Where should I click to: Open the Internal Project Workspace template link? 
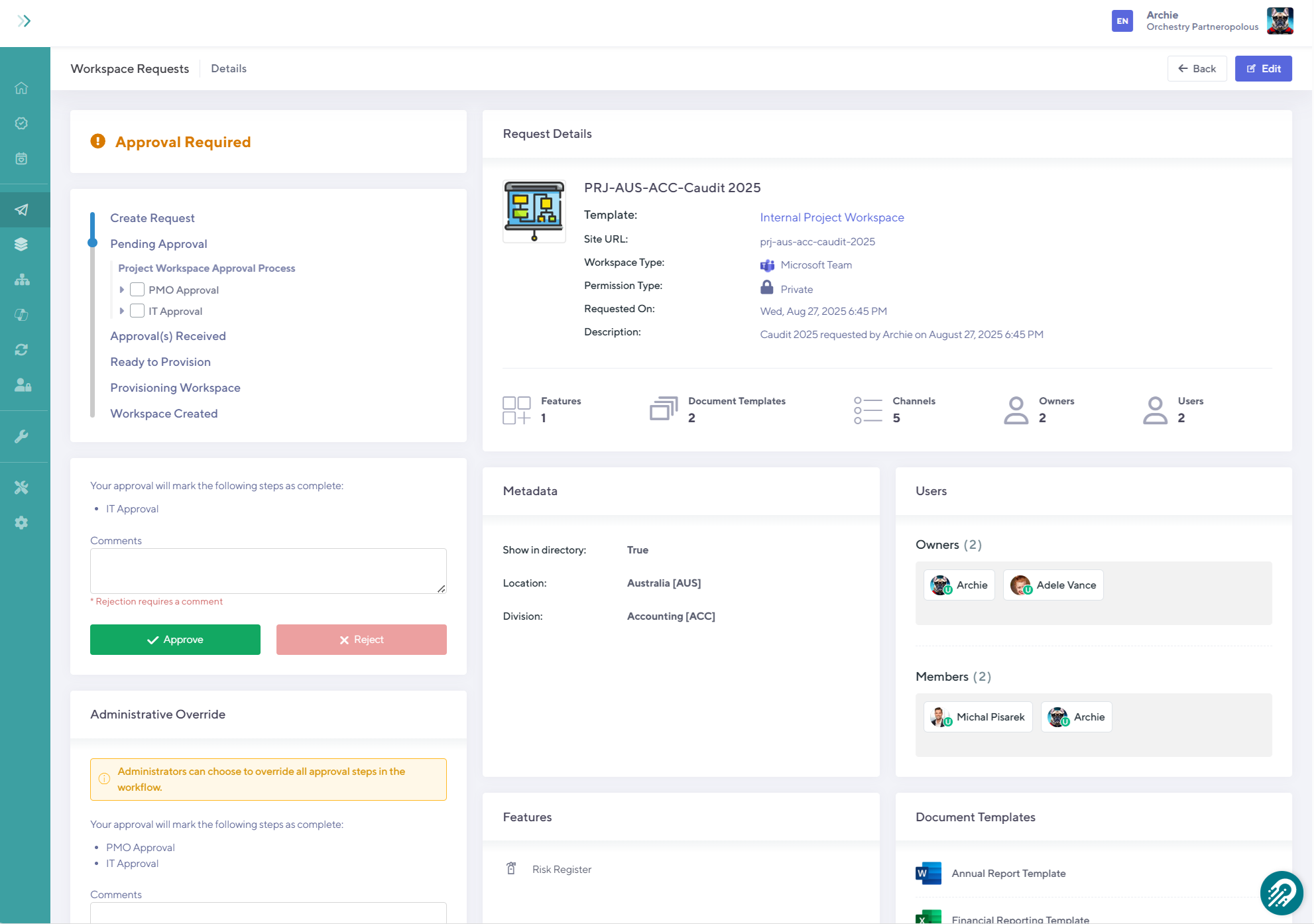[x=832, y=217]
